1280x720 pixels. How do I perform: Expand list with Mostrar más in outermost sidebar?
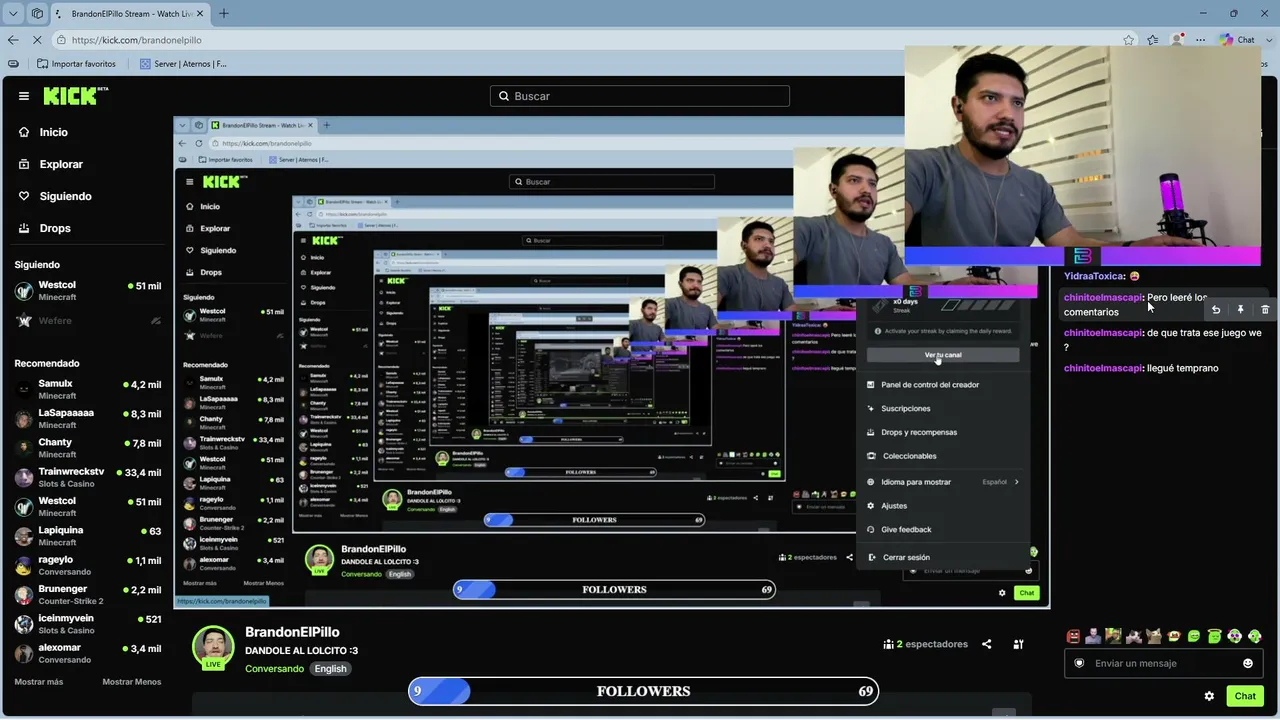click(x=39, y=682)
